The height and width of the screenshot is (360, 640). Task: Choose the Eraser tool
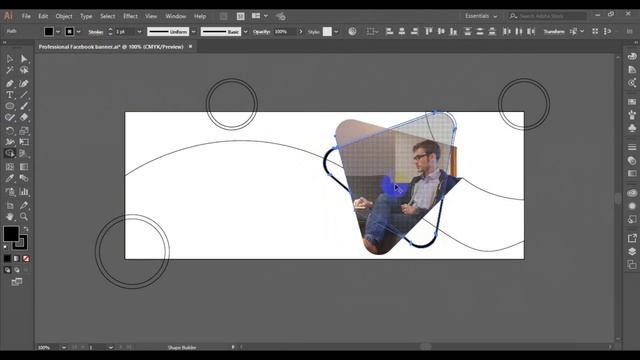(x=24, y=118)
